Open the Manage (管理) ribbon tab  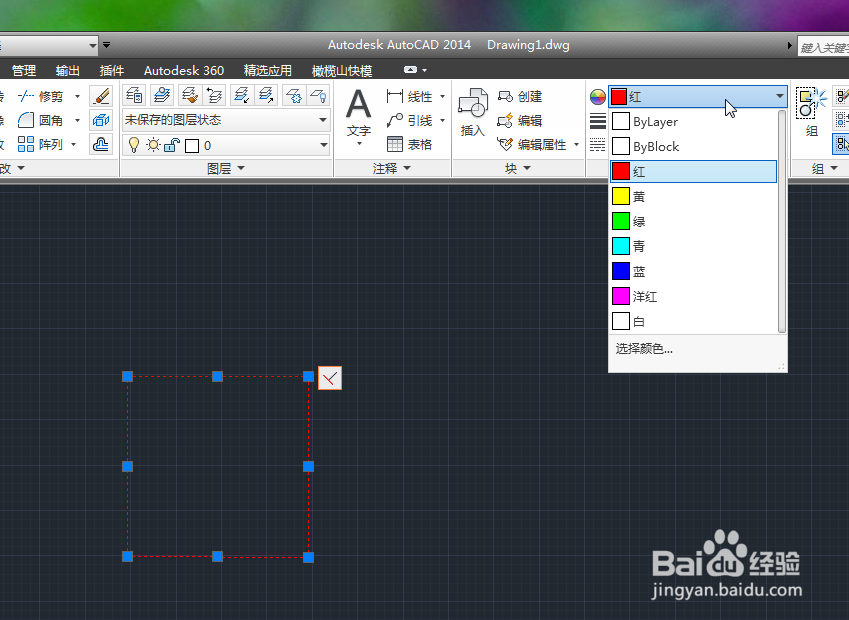(24, 70)
